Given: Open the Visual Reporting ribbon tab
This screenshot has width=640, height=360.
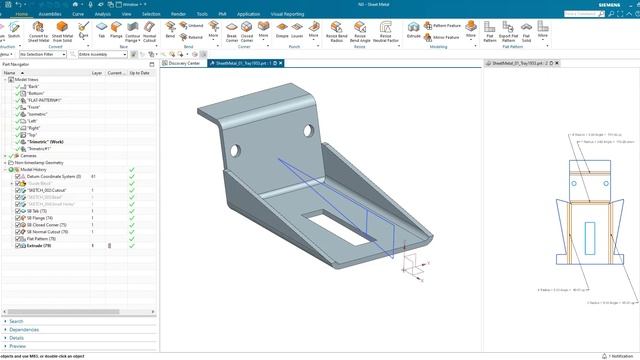Looking at the screenshot, I should pyautogui.click(x=287, y=14).
